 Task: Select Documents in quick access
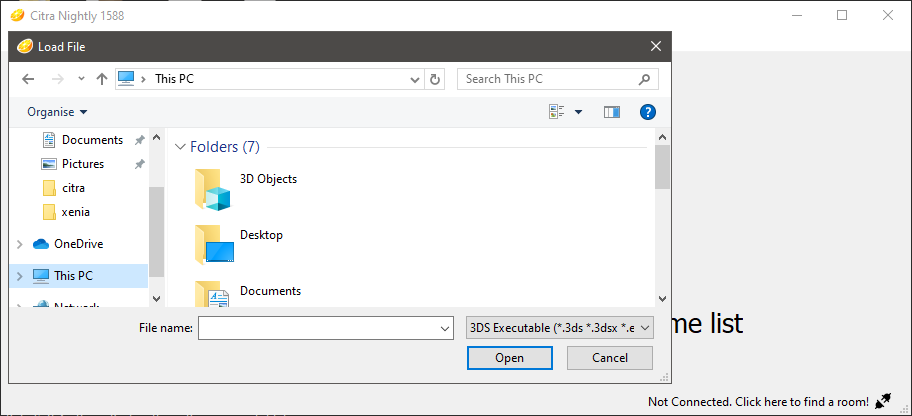point(92,140)
